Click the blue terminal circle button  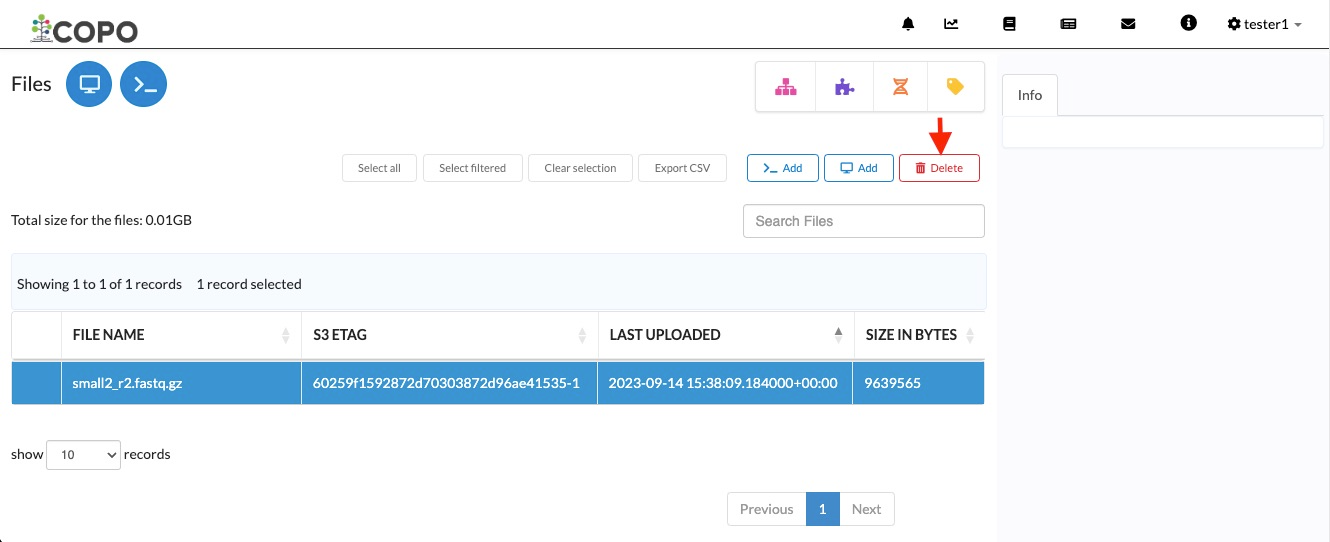coord(143,84)
